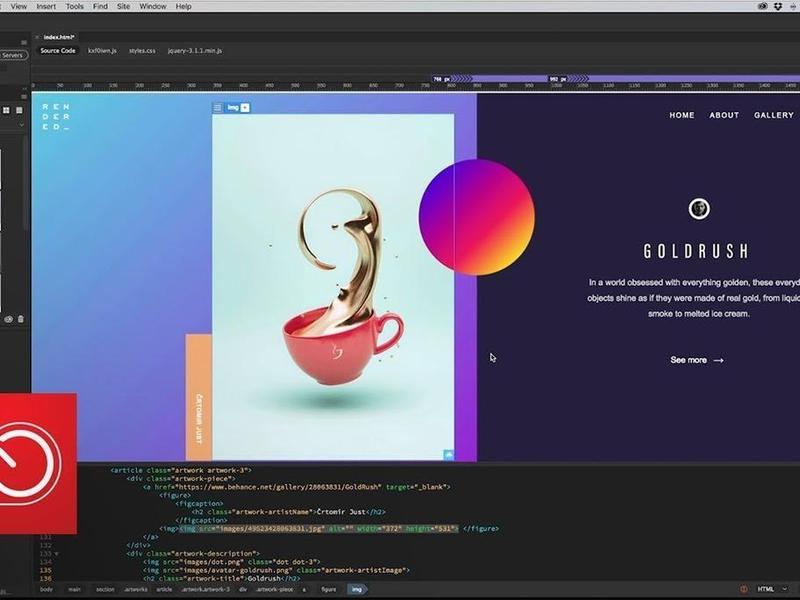The width and height of the screenshot is (800, 600).
Task: Open the Insert menu
Action: click(46, 7)
